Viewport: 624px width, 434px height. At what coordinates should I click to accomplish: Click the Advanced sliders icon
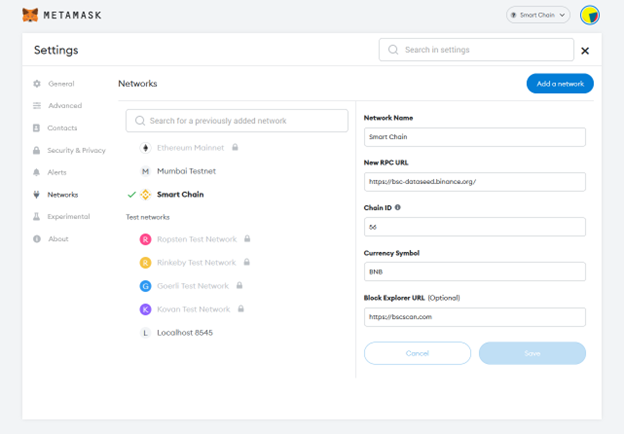tap(37, 105)
